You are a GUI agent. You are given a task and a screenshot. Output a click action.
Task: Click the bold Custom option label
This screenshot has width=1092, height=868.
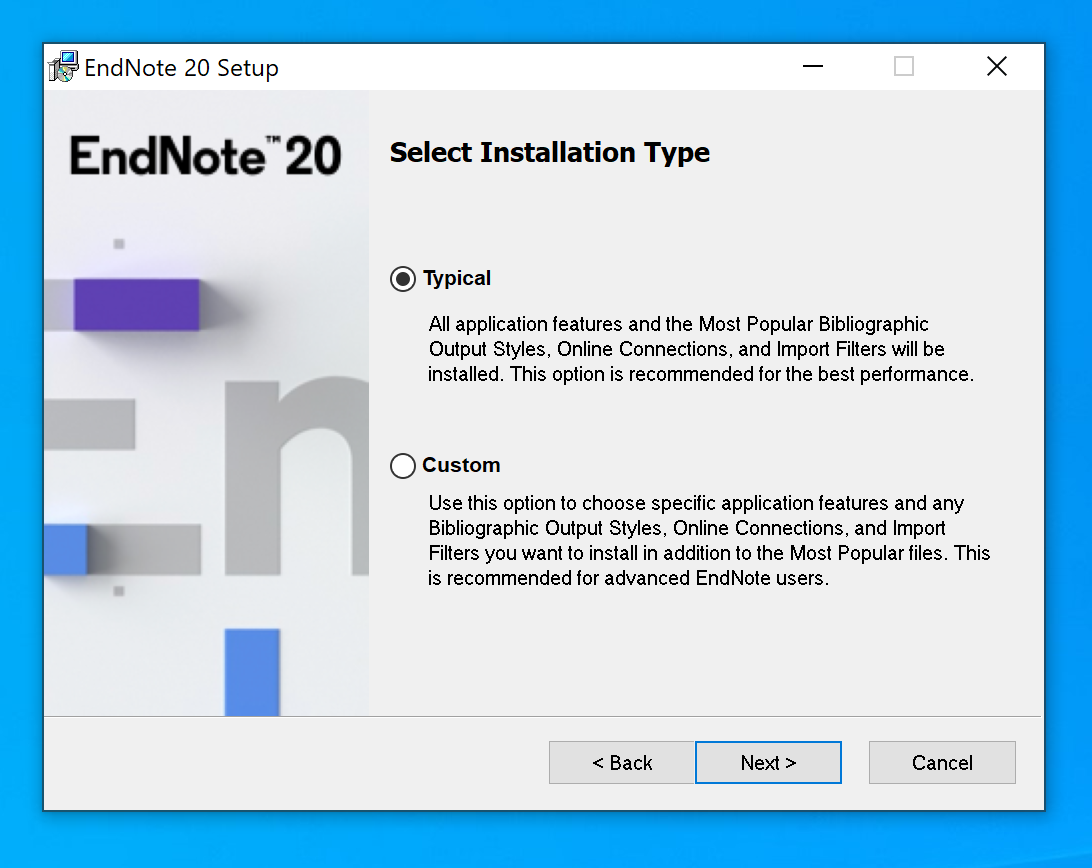(x=461, y=466)
